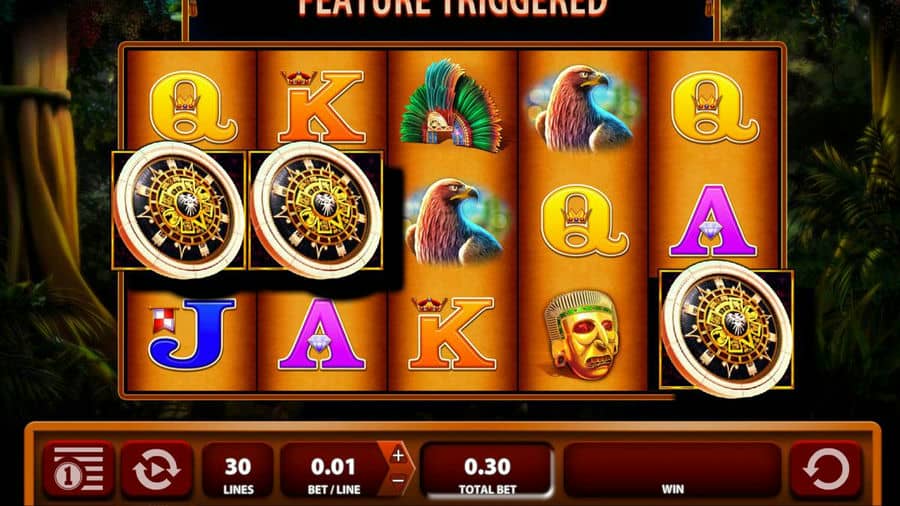Viewport: 900px width, 506px height.
Task: Click the Aztec calendar scatter on fifth reel
Action: click(x=727, y=329)
